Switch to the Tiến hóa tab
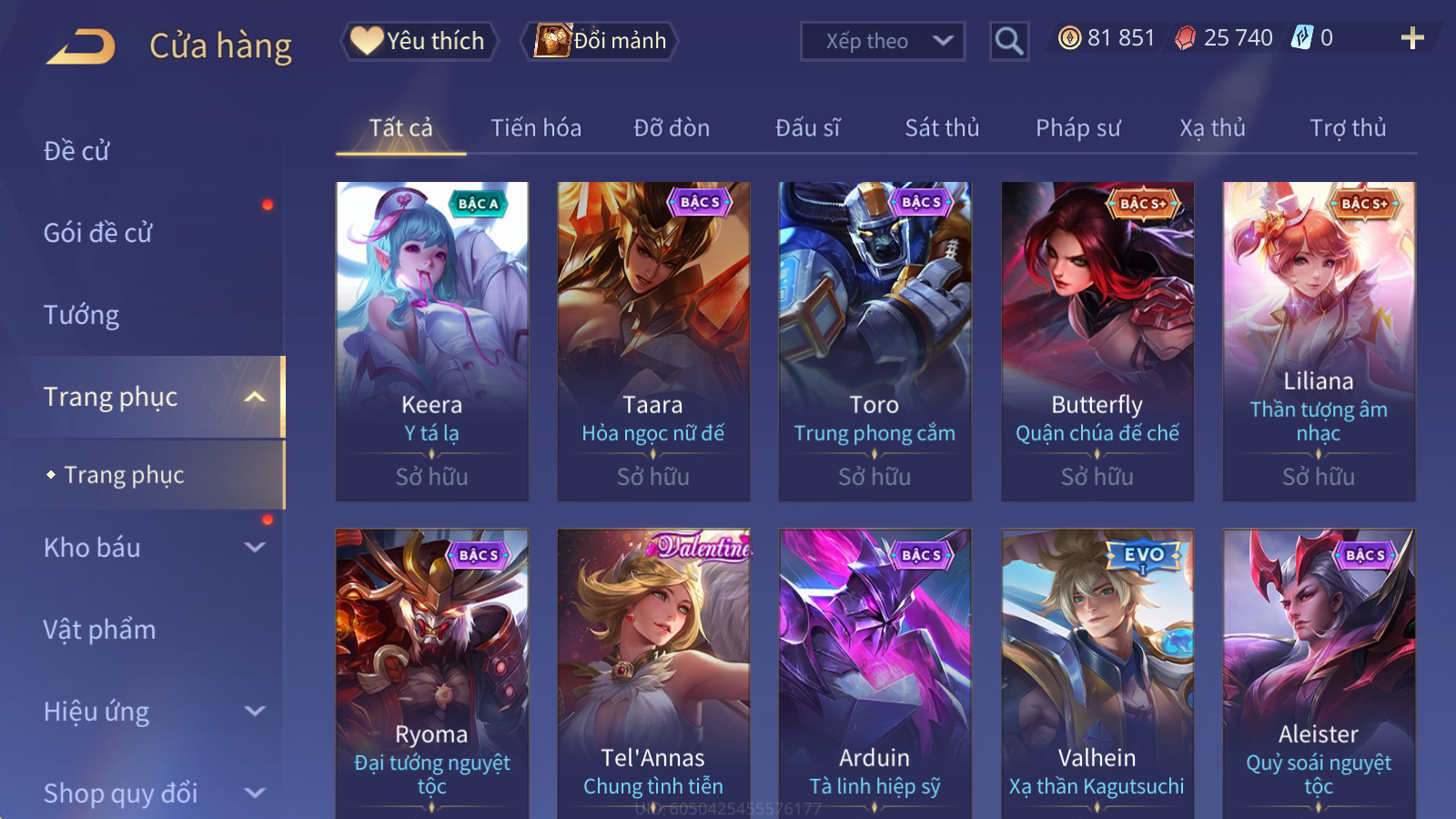 pyautogui.click(x=536, y=128)
